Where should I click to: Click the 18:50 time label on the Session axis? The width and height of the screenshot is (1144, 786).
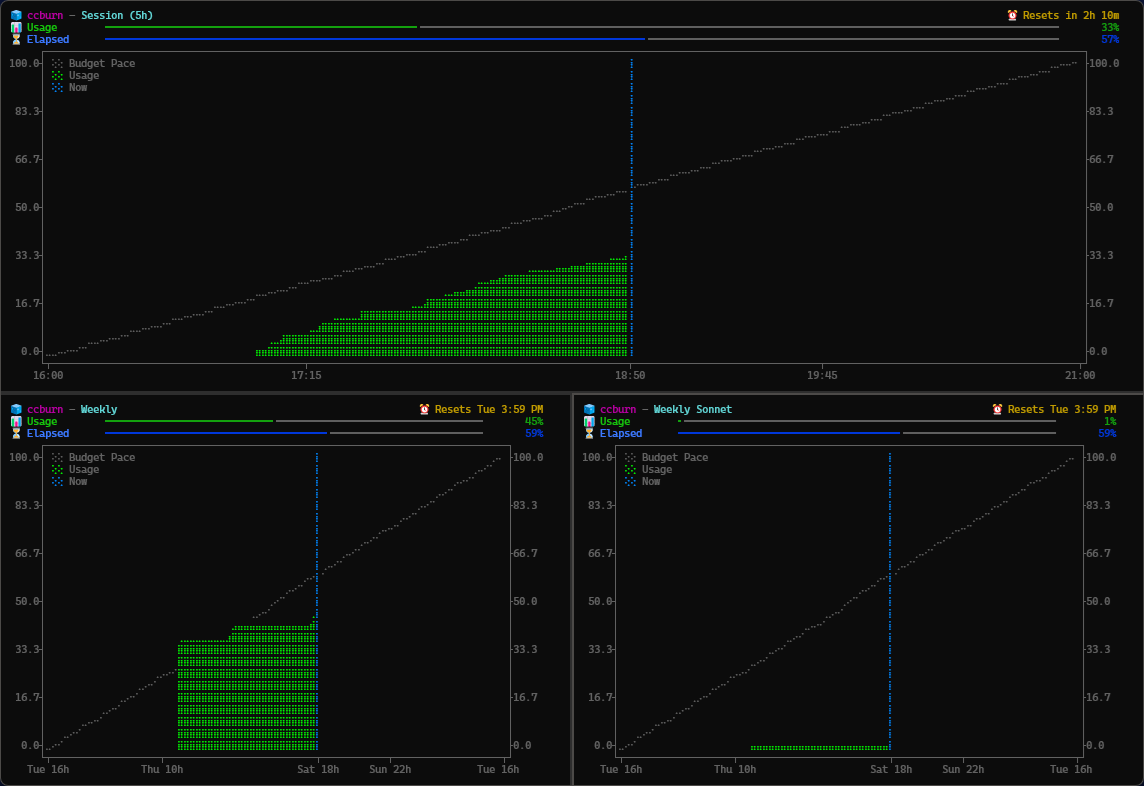click(629, 375)
